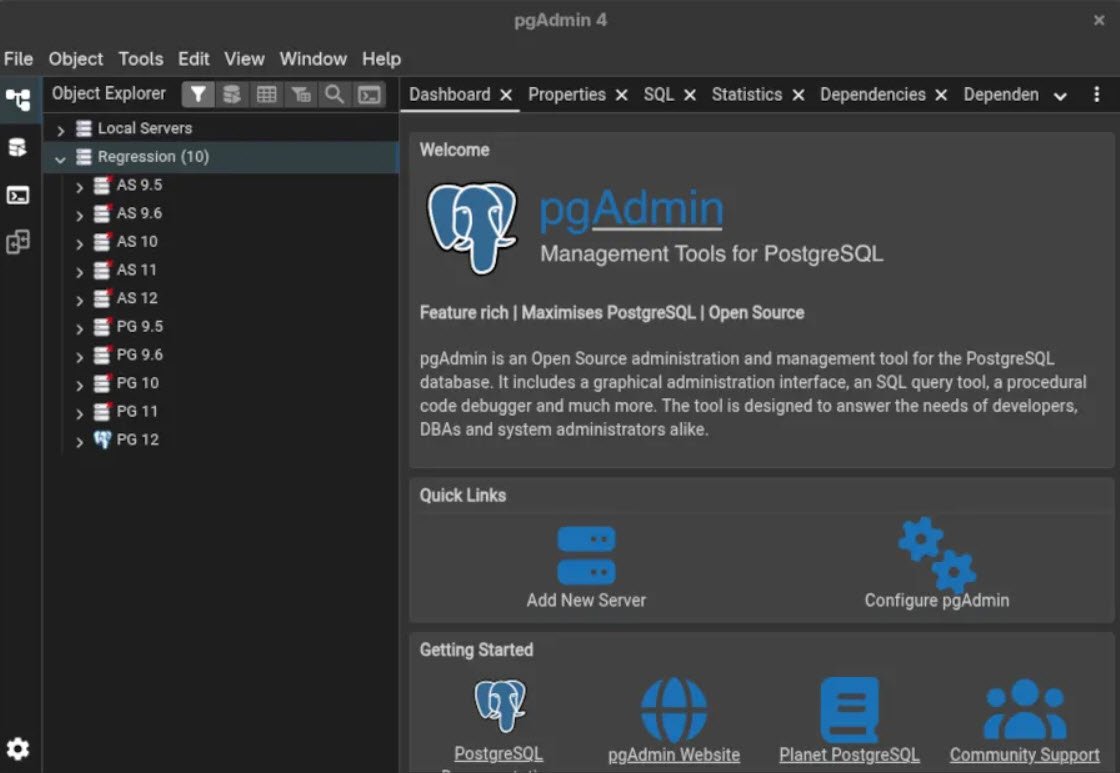1120x773 pixels.
Task: Expand the PG 12 server node
Action: [79, 440]
